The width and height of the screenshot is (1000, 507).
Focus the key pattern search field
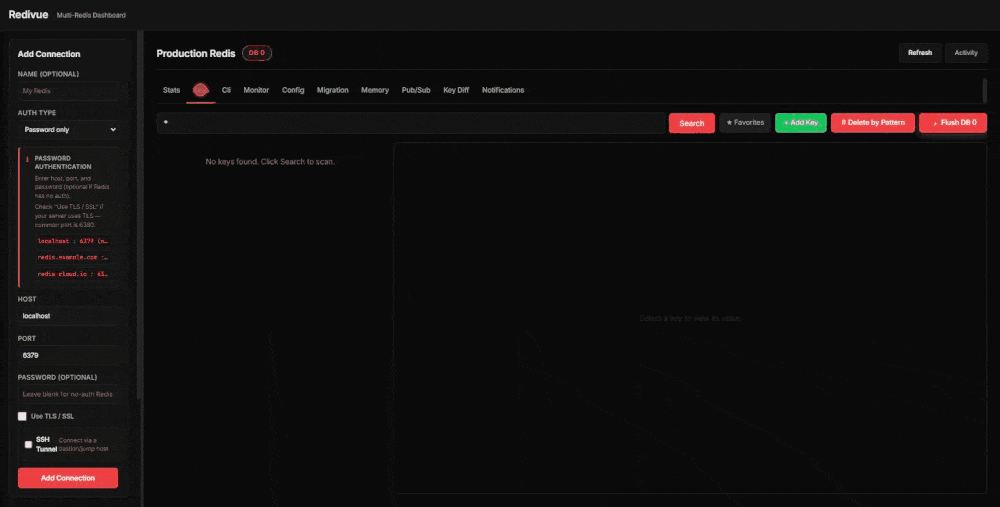click(411, 122)
